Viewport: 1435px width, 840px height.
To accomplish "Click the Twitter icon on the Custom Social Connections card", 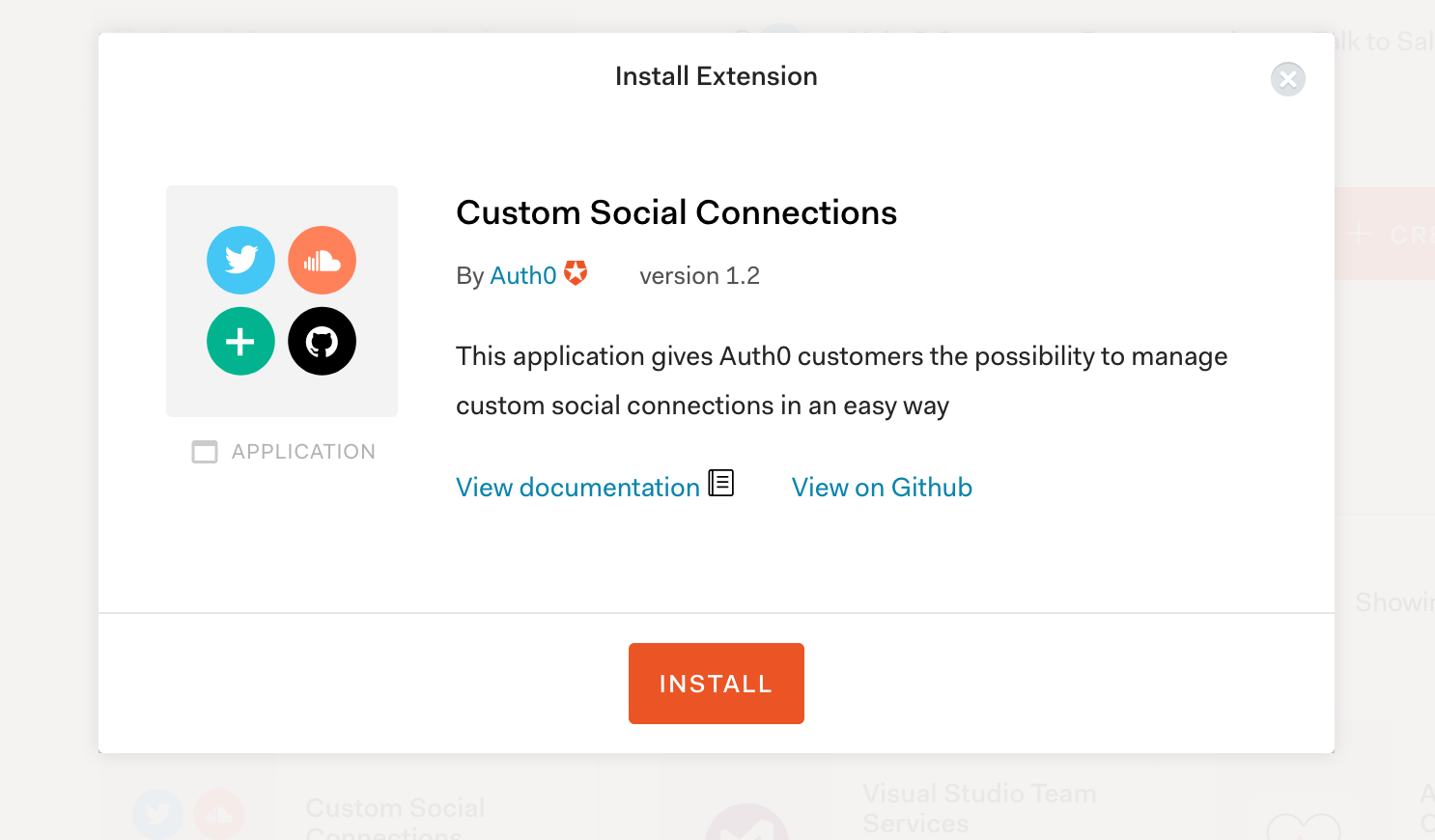I will pos(157,816).
